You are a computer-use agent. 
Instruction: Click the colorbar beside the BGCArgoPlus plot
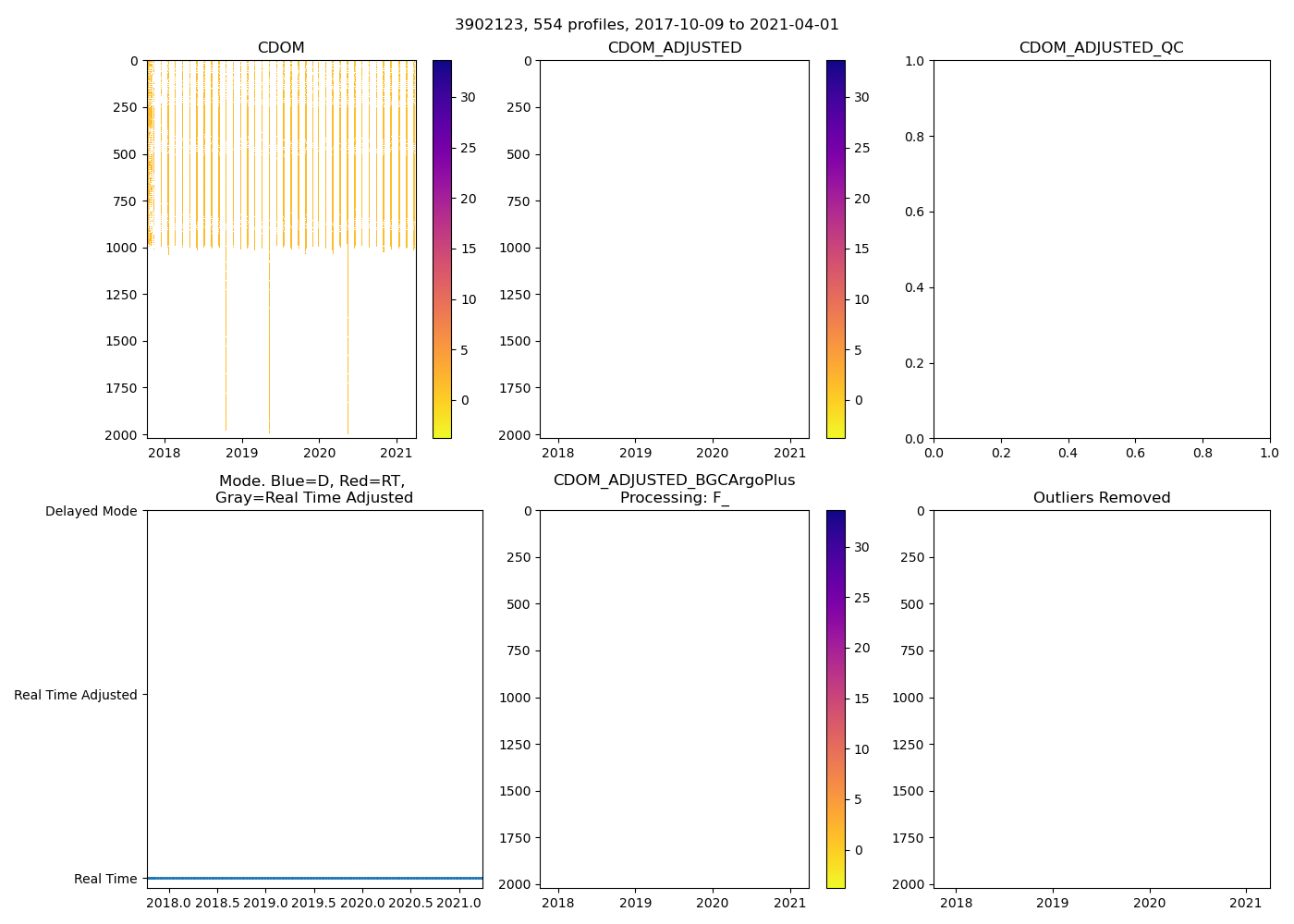click(836, 699)
